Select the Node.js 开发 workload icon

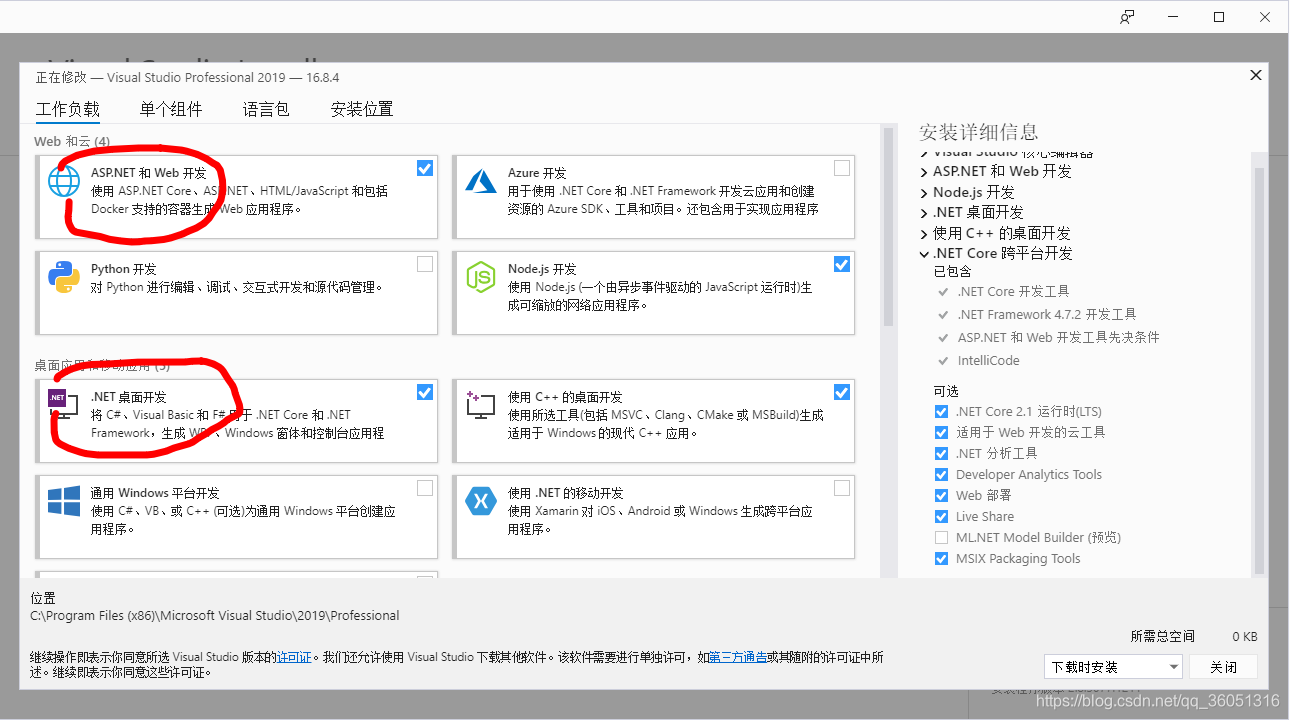(x=481, y=279)
